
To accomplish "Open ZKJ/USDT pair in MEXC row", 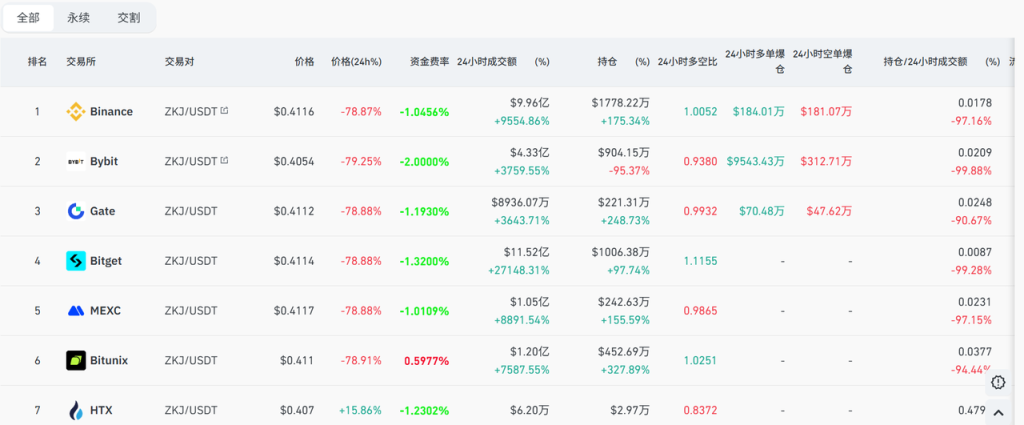I will pos(191,311).
